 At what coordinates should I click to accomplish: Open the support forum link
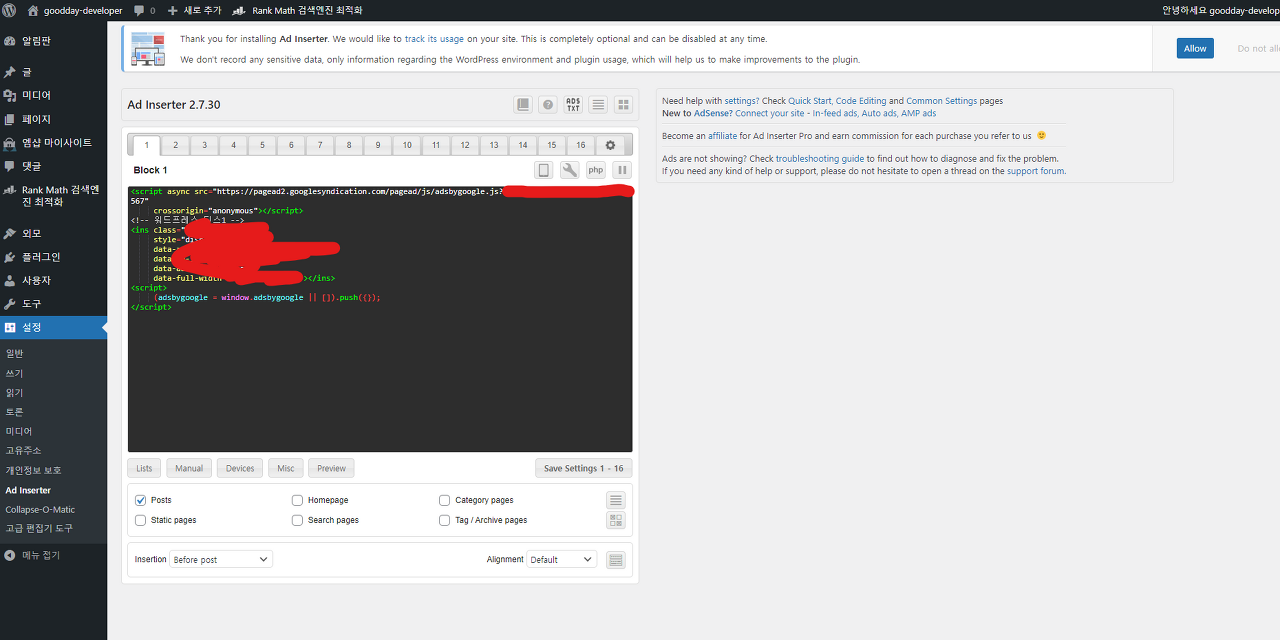[x=1035, y=171]
